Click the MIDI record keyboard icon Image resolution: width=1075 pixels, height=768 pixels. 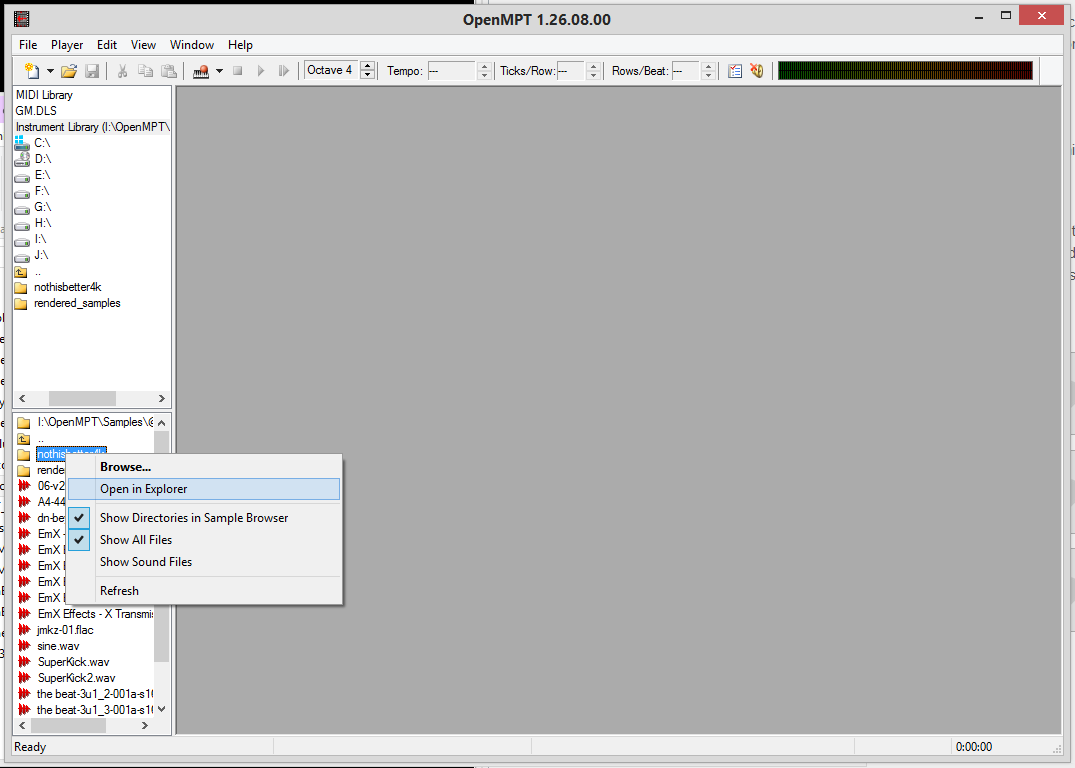[x=201, y=71]
